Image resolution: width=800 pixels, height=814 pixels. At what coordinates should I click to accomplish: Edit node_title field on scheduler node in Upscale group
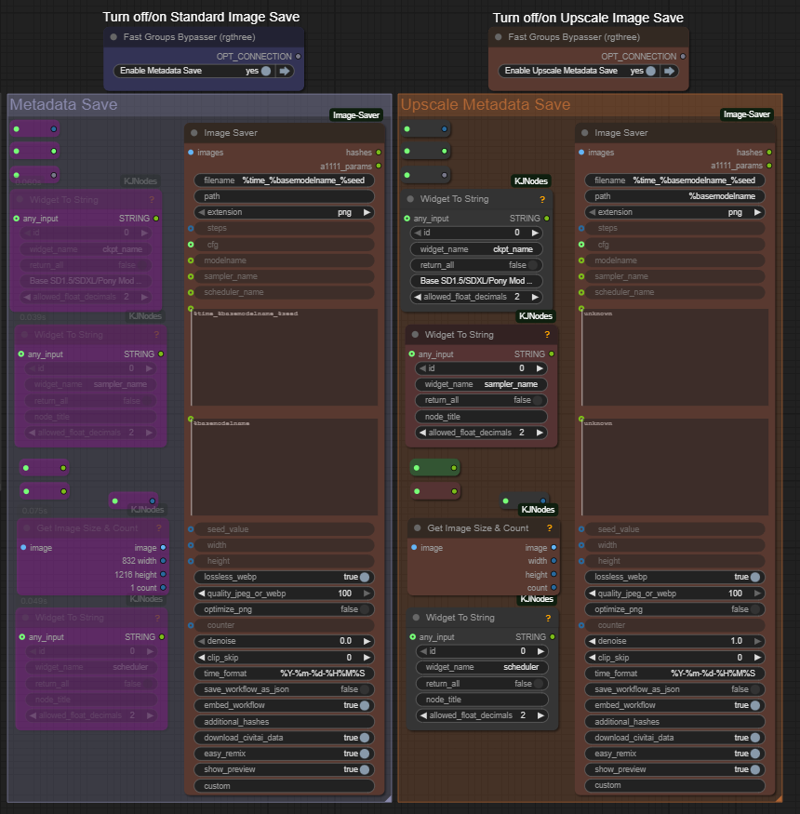482,700
